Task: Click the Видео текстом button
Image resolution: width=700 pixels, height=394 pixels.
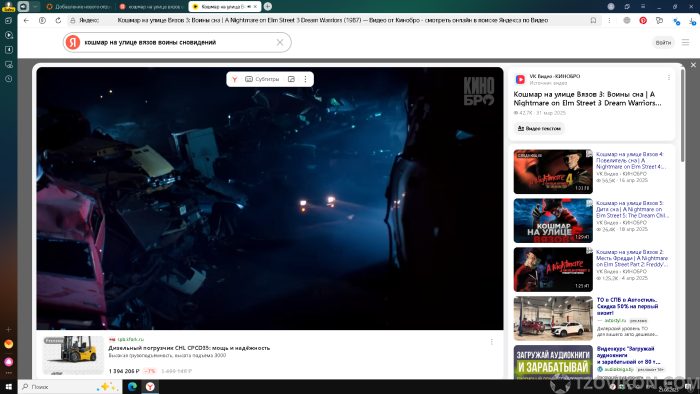Action: click(539, 129)
